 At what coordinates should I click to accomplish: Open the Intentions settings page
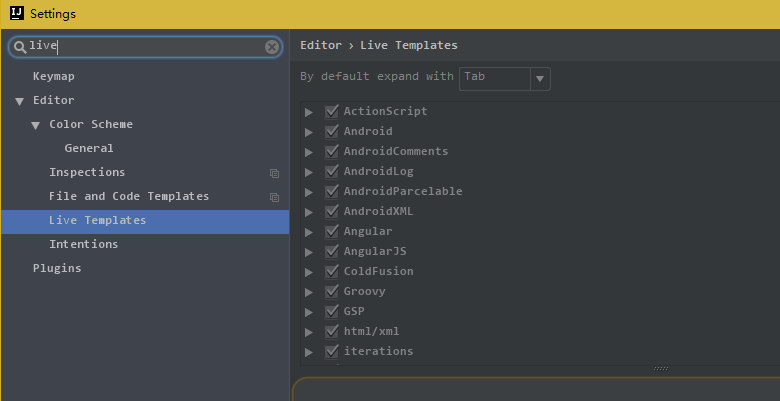(x=83, y=244)
